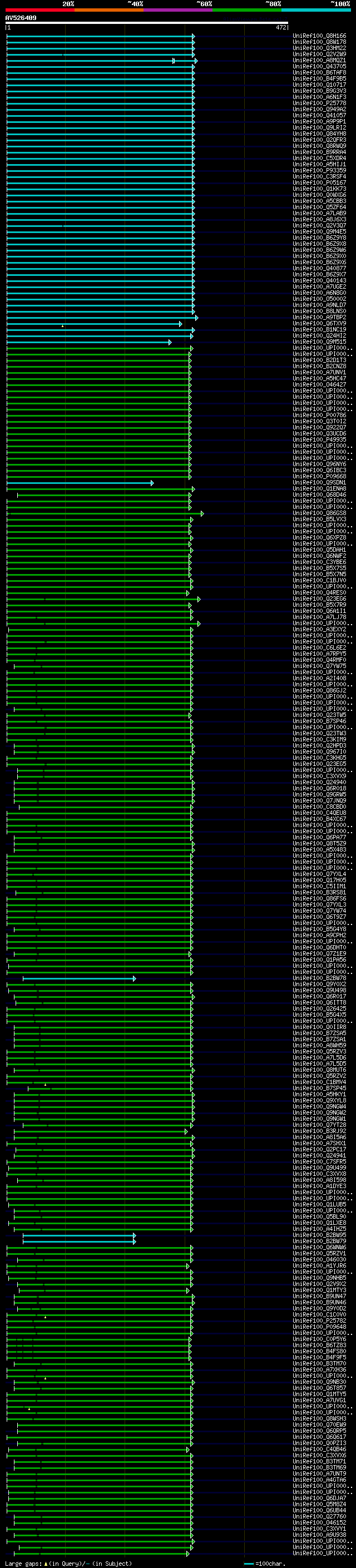Select hit label UniRef100_B5LVX3
Screen dimensions: 356x1568
(x=319, y=519)
